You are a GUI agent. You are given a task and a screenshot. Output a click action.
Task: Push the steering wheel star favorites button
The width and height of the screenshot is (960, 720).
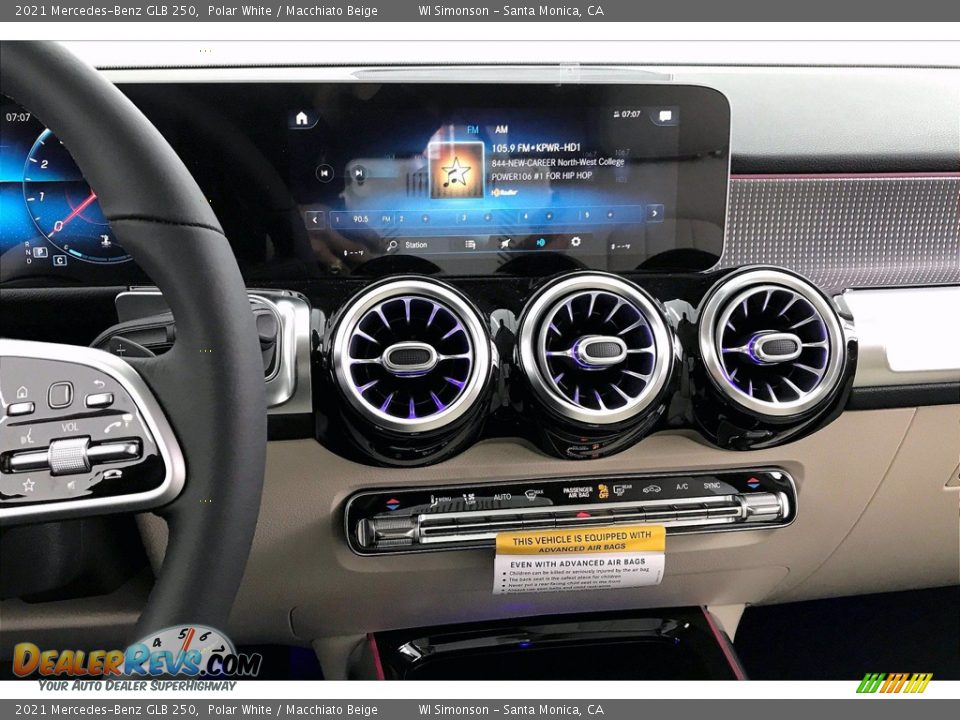pos(28,485)
